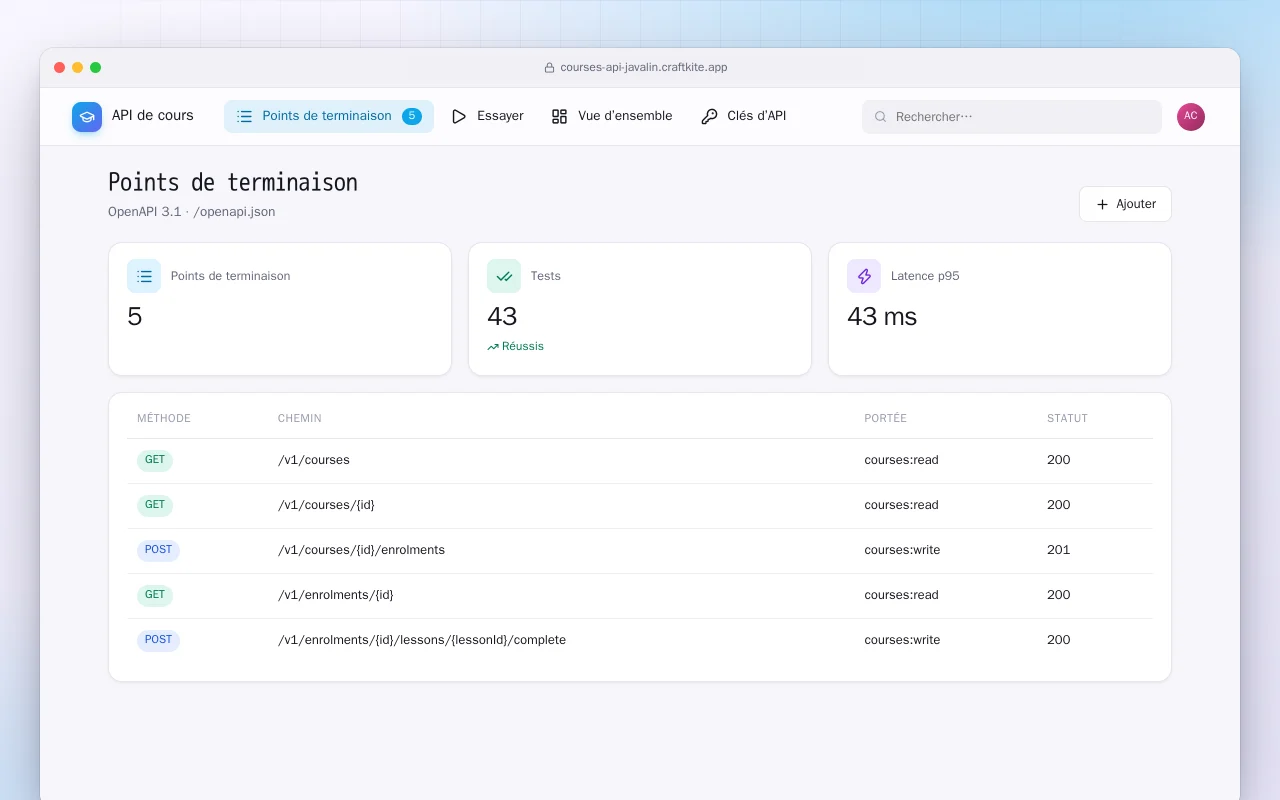1280x800 pixels.
Task: Click the double-check icon on the Tests card
Action: (504, 276)
